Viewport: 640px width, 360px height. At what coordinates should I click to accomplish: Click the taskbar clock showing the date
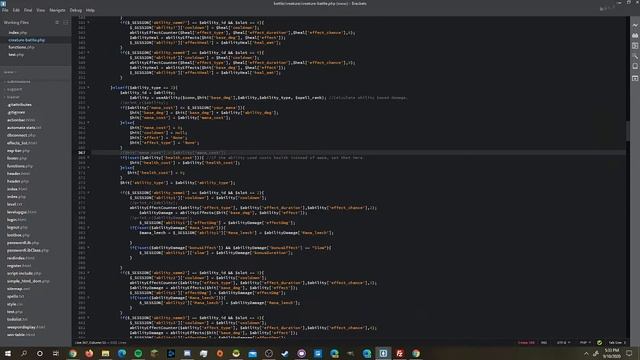[611, 353]
